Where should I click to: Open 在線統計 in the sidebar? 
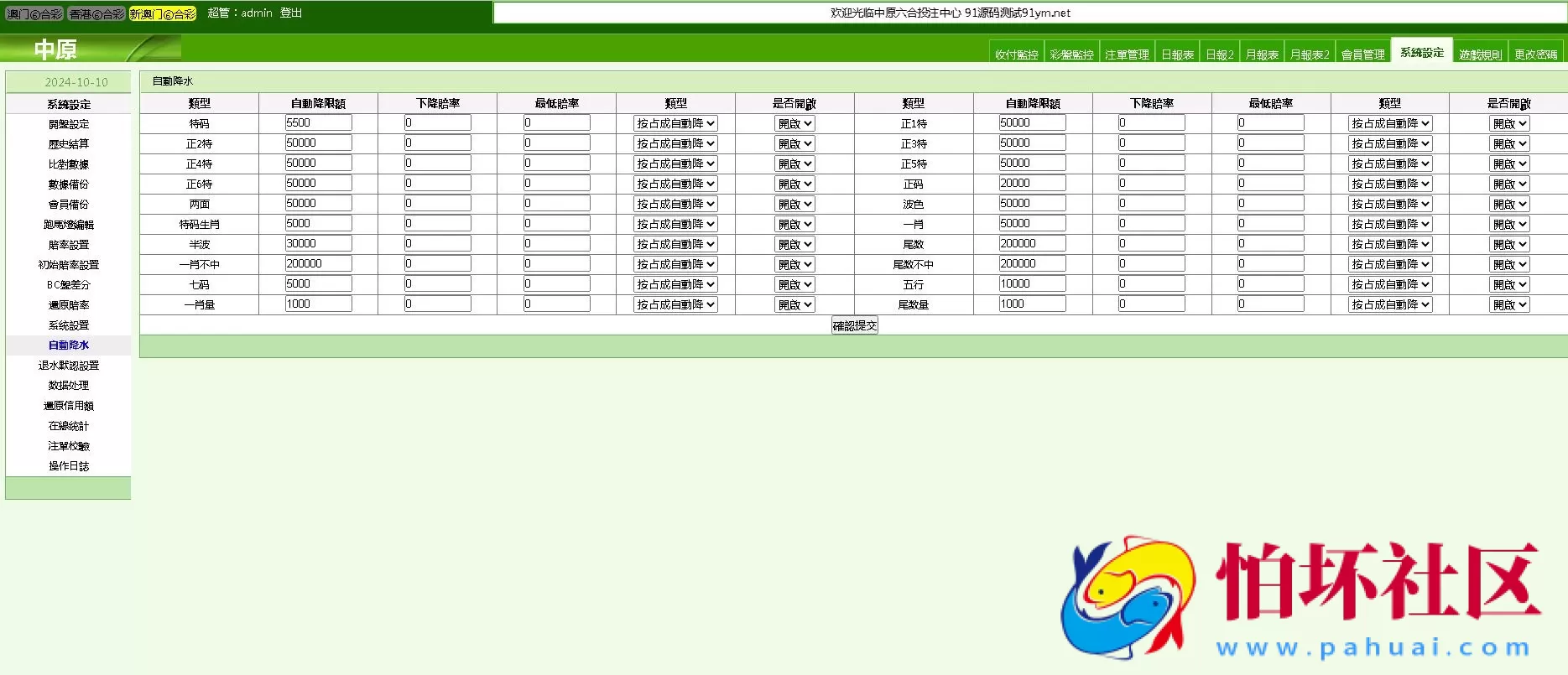pos(69,426)
